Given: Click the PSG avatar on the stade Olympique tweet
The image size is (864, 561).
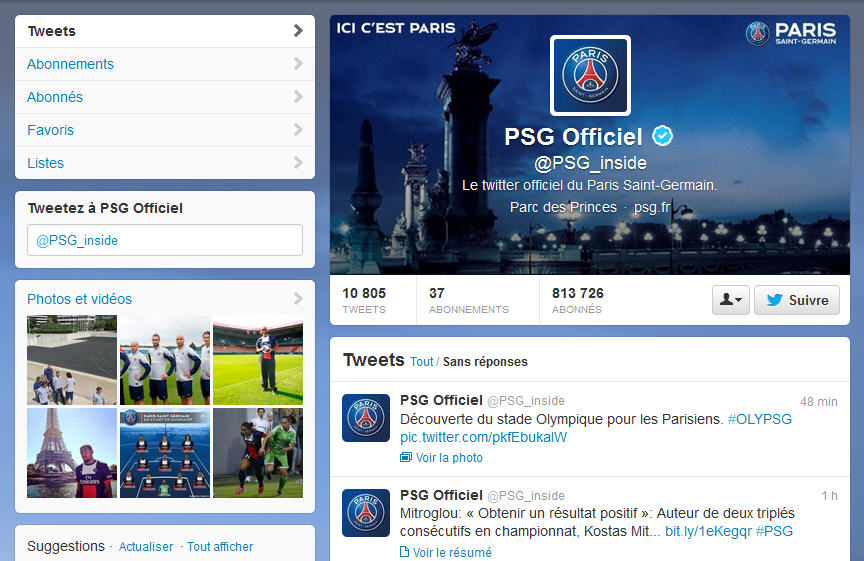Looking at the screenshot, I should pyautogui.click(x=366, y=418).
